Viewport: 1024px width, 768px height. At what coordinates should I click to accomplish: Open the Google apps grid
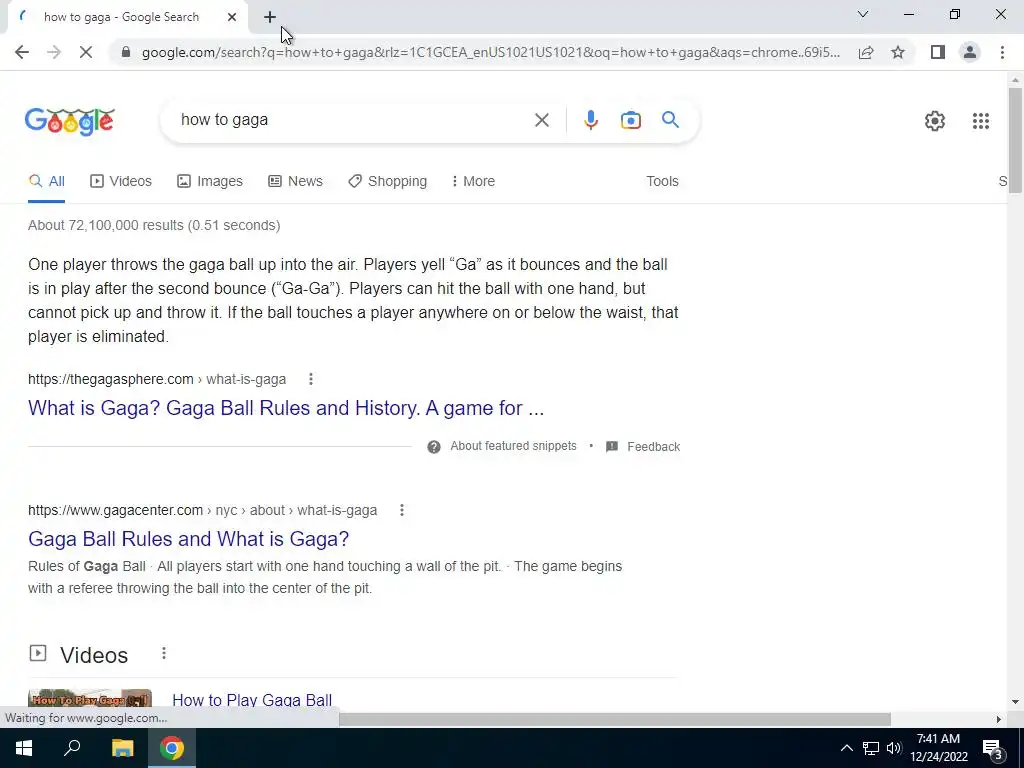pos(980,121)
